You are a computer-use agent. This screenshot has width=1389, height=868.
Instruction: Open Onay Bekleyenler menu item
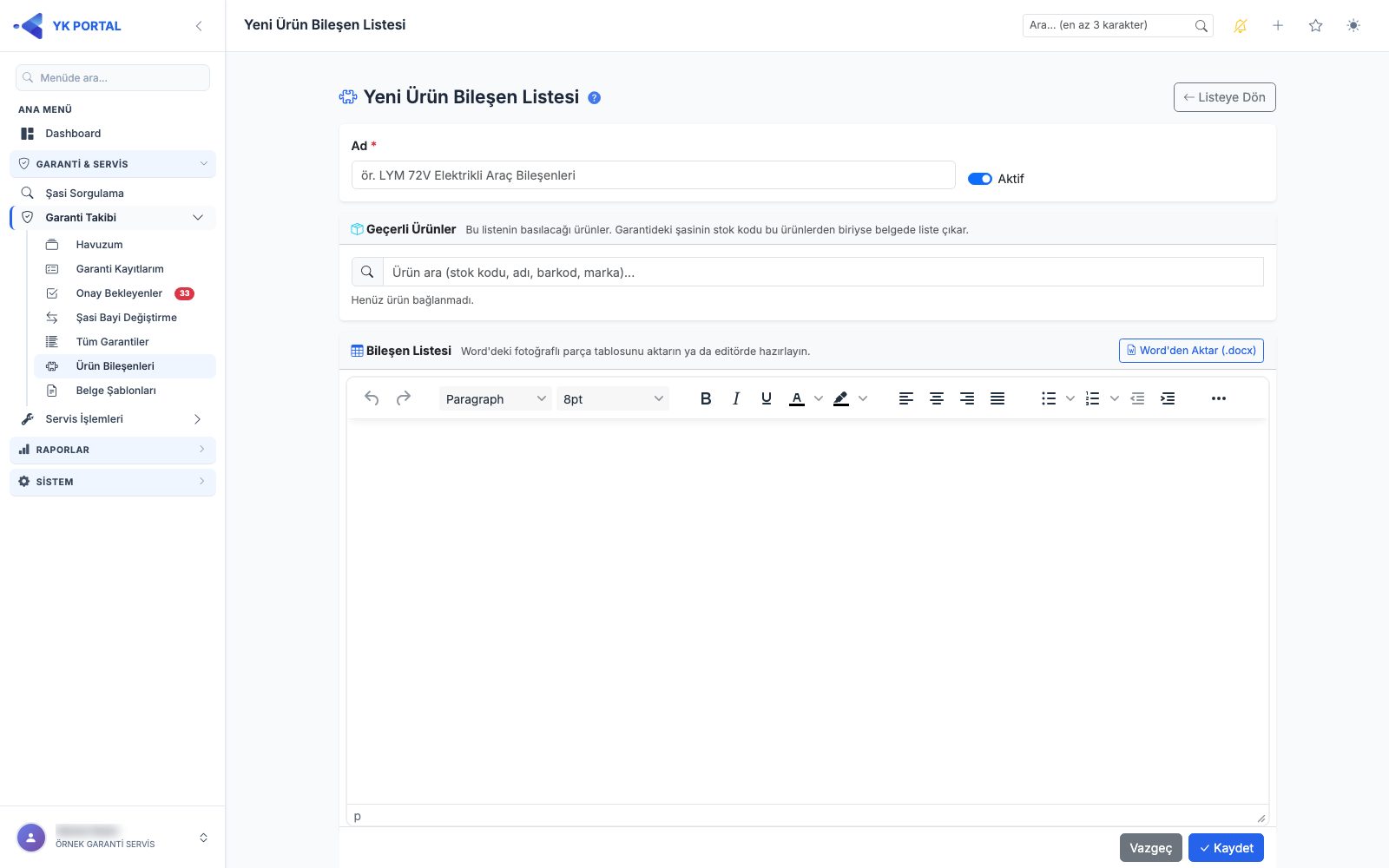125,293
